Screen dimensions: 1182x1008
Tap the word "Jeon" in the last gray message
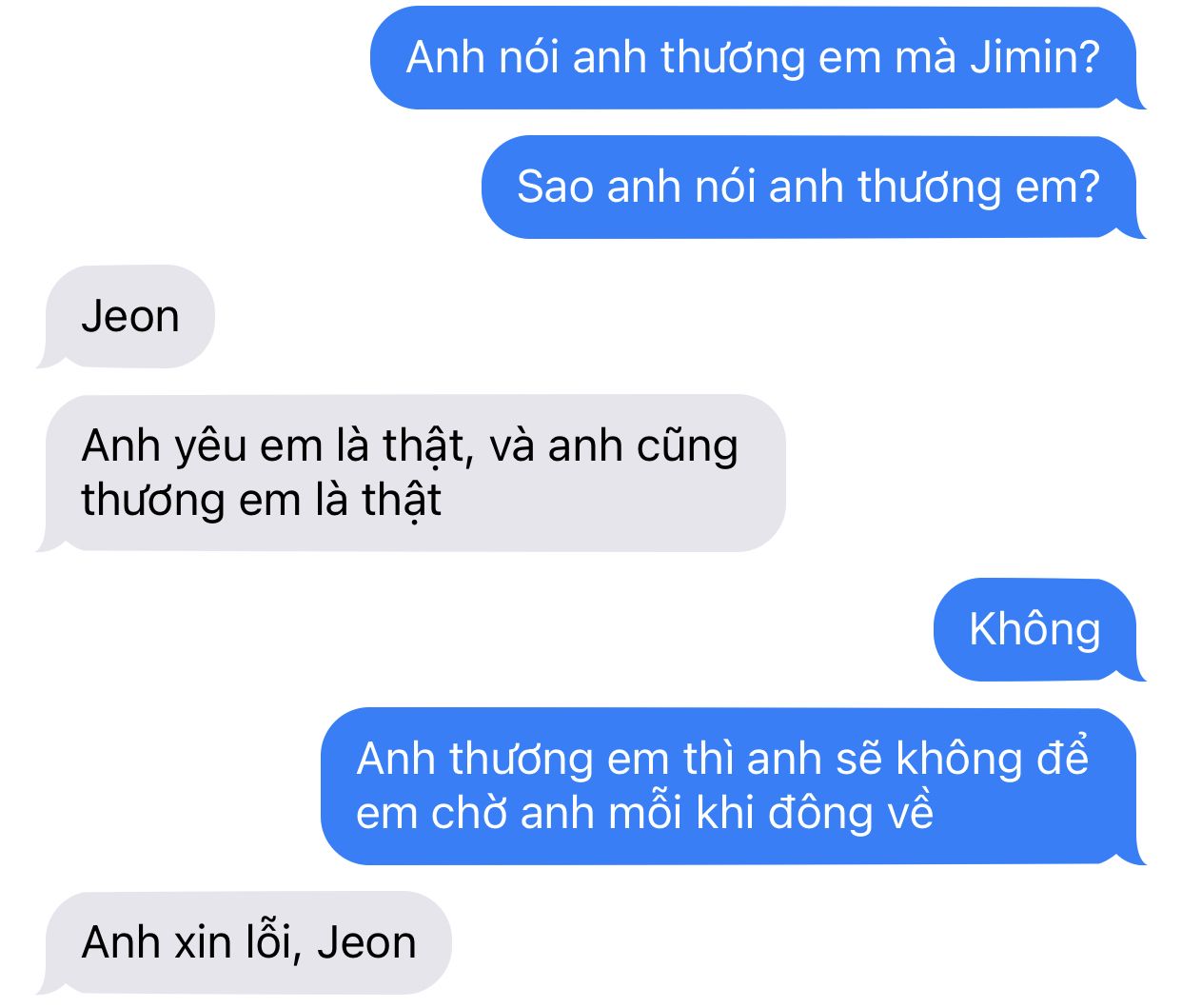pyautogui.click(x=366, y=942)
